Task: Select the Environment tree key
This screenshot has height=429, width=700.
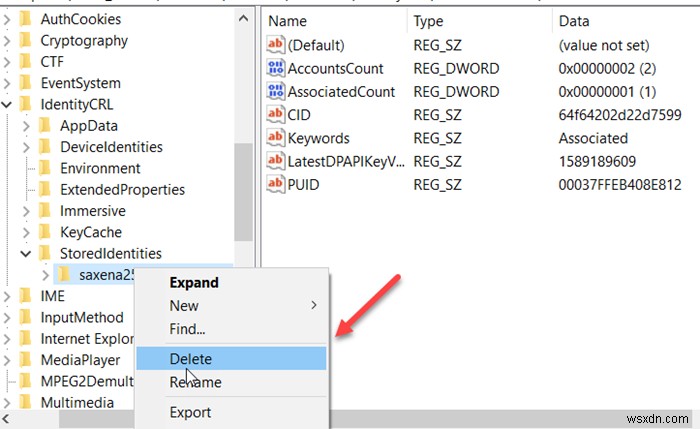Action: pyautogui.click(x=100, y=168)
